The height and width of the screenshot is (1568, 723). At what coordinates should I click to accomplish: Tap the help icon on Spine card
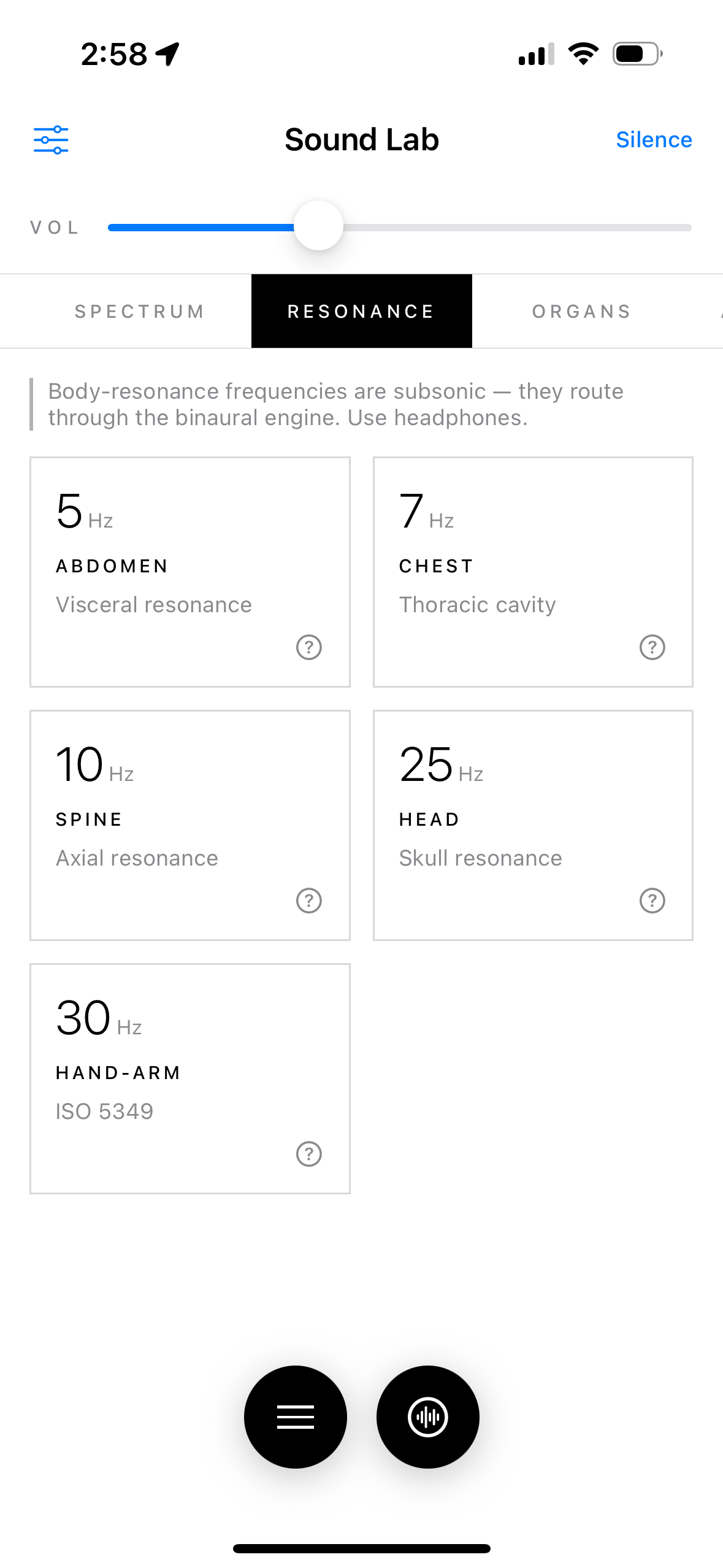click(x=309, y=901)
